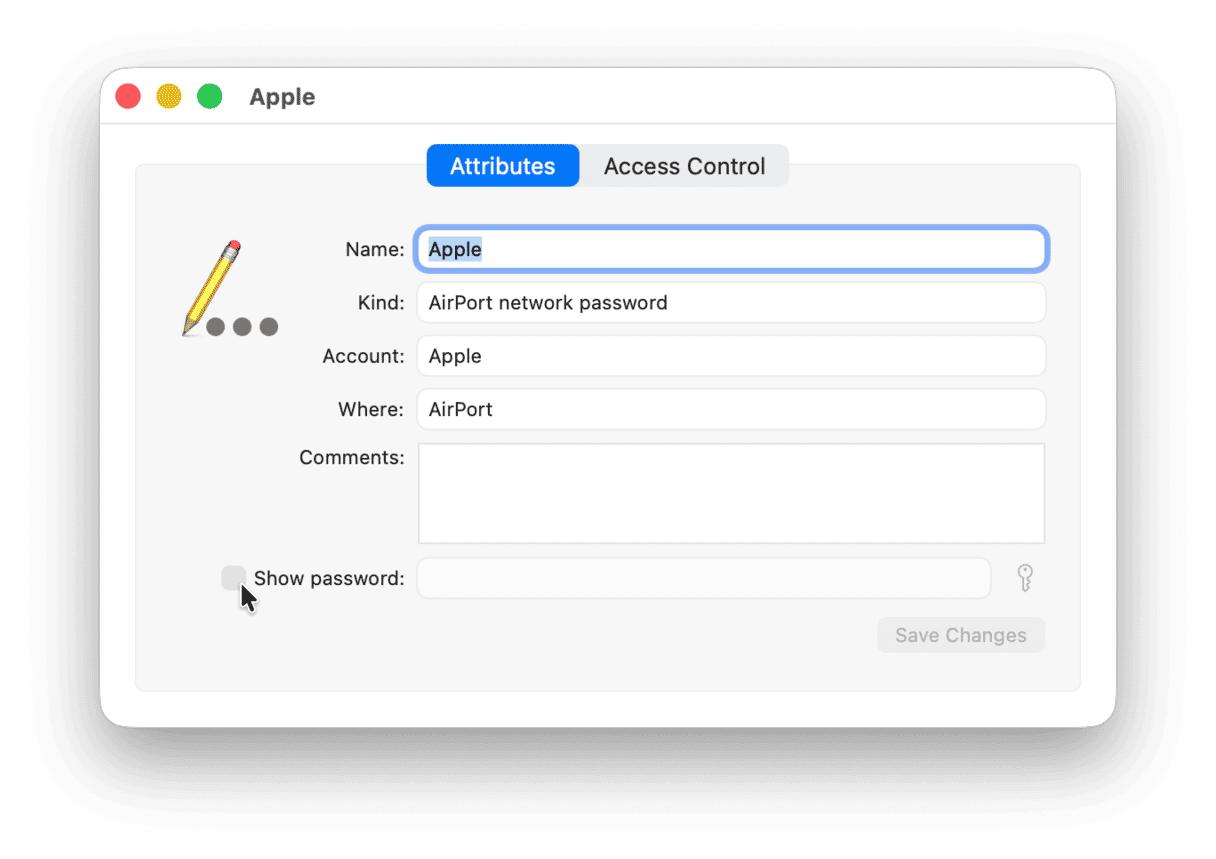Zoom the window using green button
The image size is (1216, 859).
tap(209, 97)
